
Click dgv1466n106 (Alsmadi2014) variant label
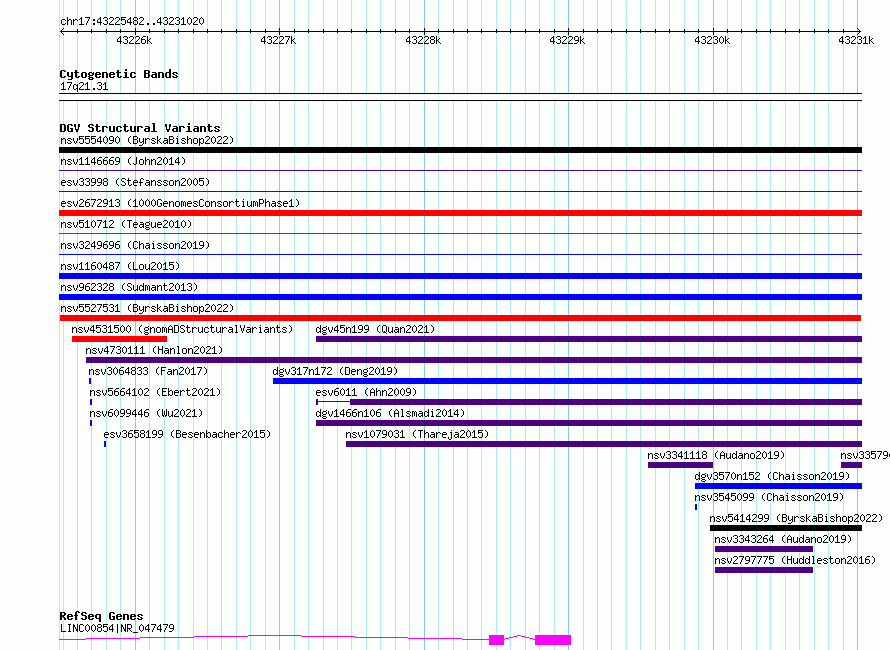[x=390, y=413]
